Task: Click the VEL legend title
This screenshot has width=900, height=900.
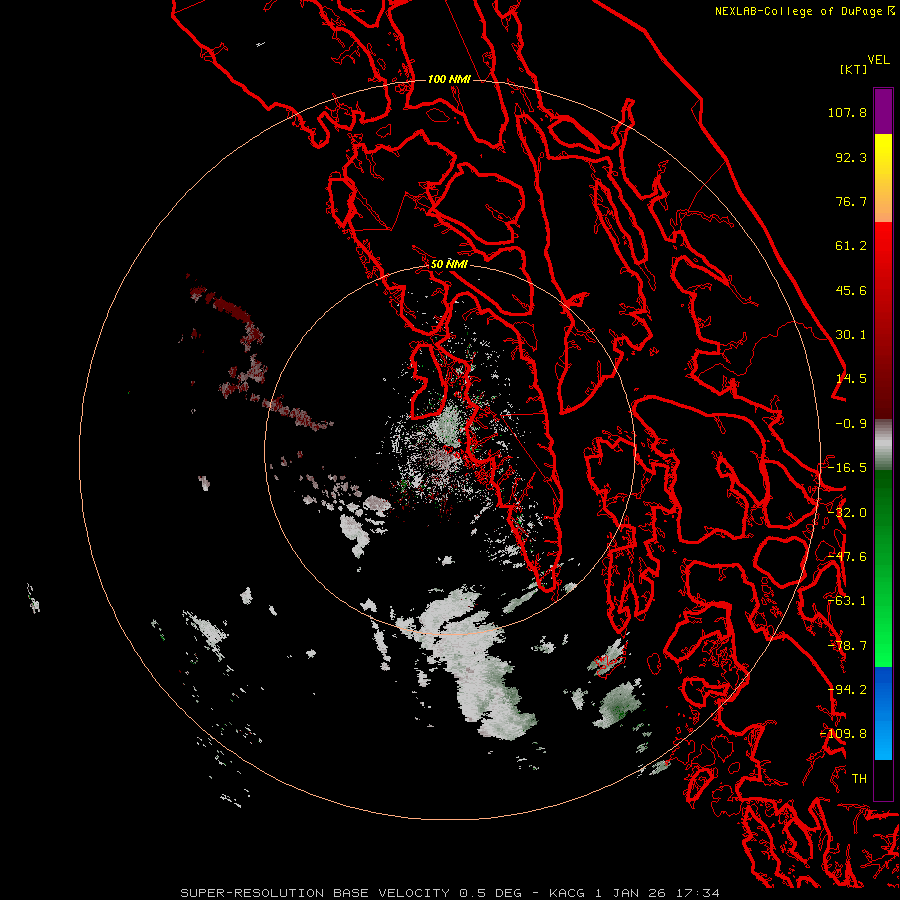Action: coord(878,60)
